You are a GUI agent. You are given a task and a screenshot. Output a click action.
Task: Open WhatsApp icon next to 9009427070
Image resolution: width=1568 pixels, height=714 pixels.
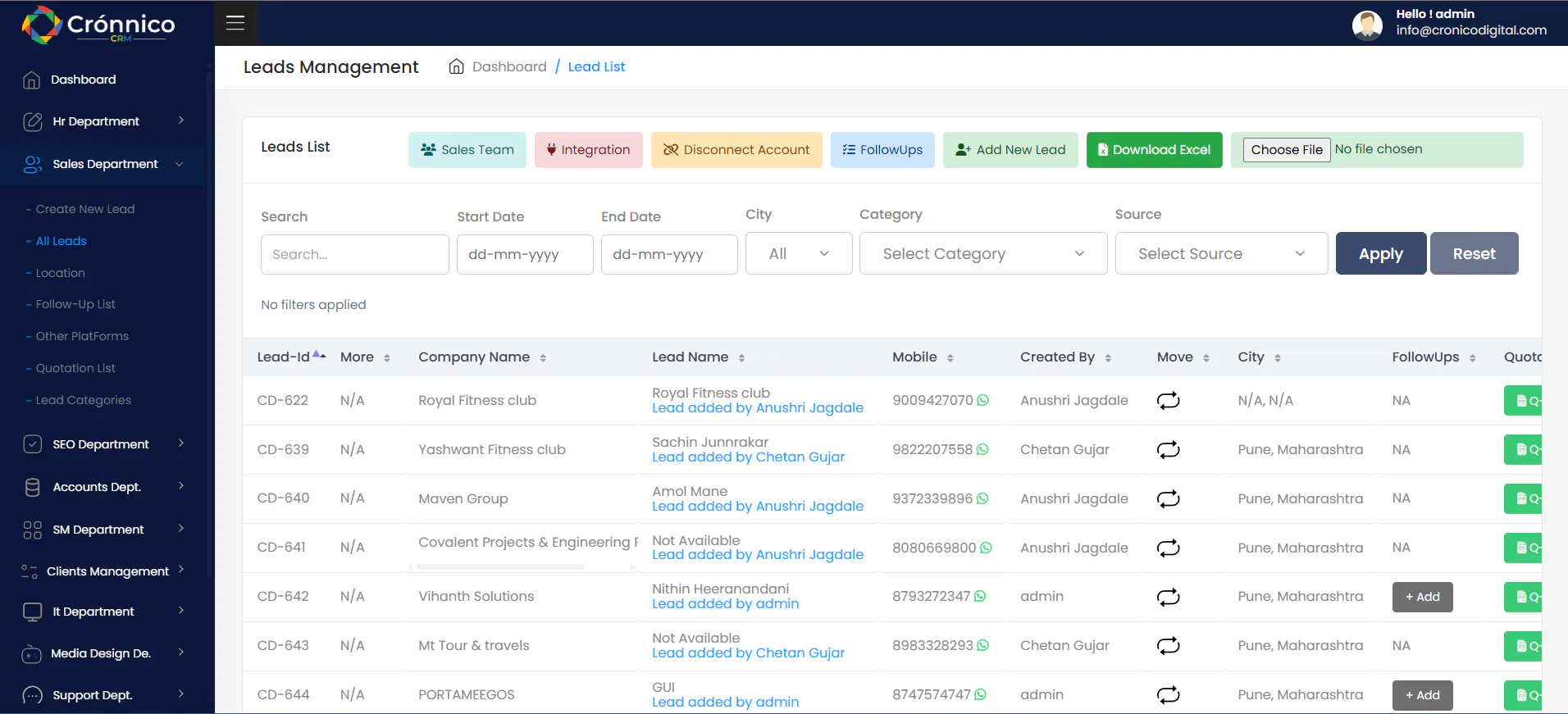tap(982, 400)
